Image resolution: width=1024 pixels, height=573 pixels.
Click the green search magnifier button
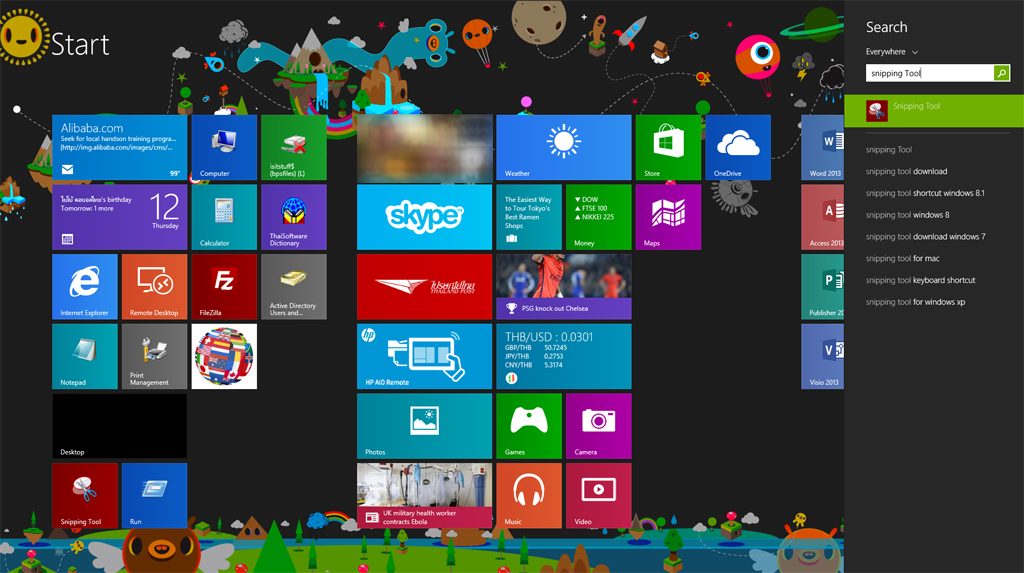(1001, 73)
